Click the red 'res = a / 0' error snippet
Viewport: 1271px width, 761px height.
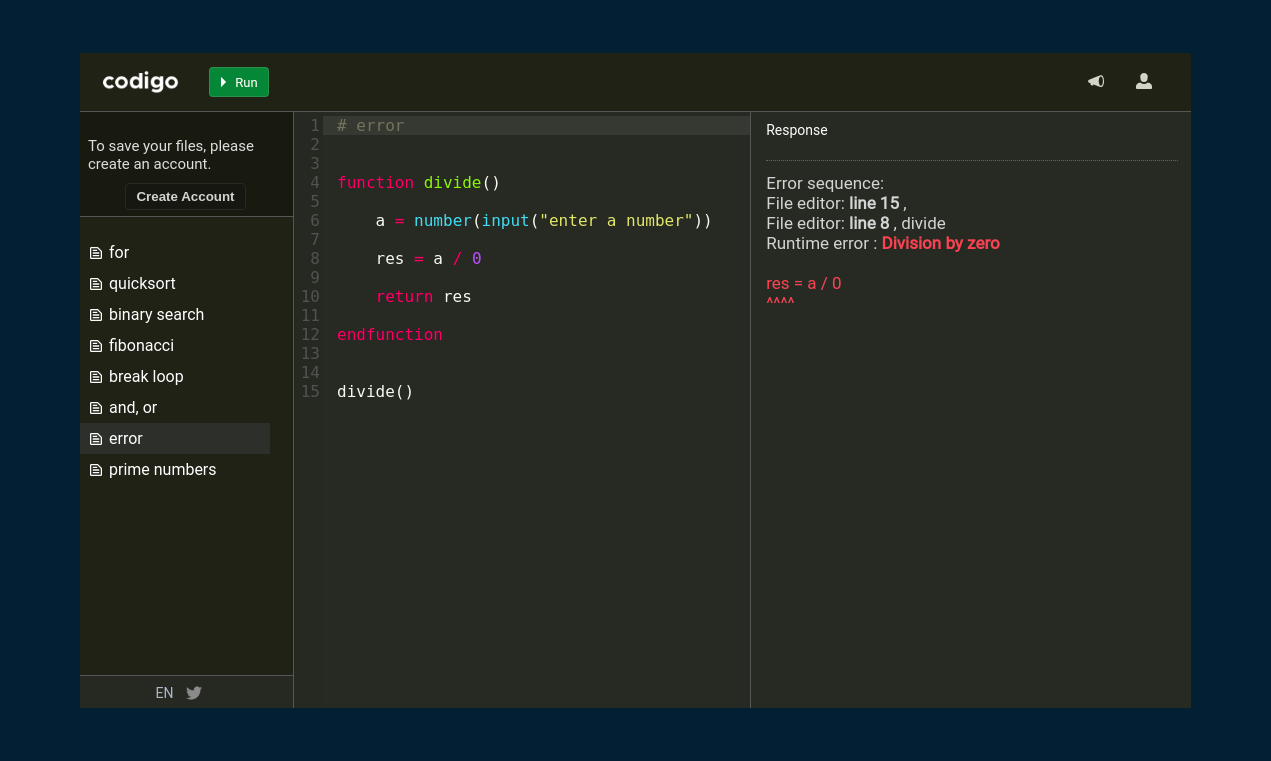point(804,283)
